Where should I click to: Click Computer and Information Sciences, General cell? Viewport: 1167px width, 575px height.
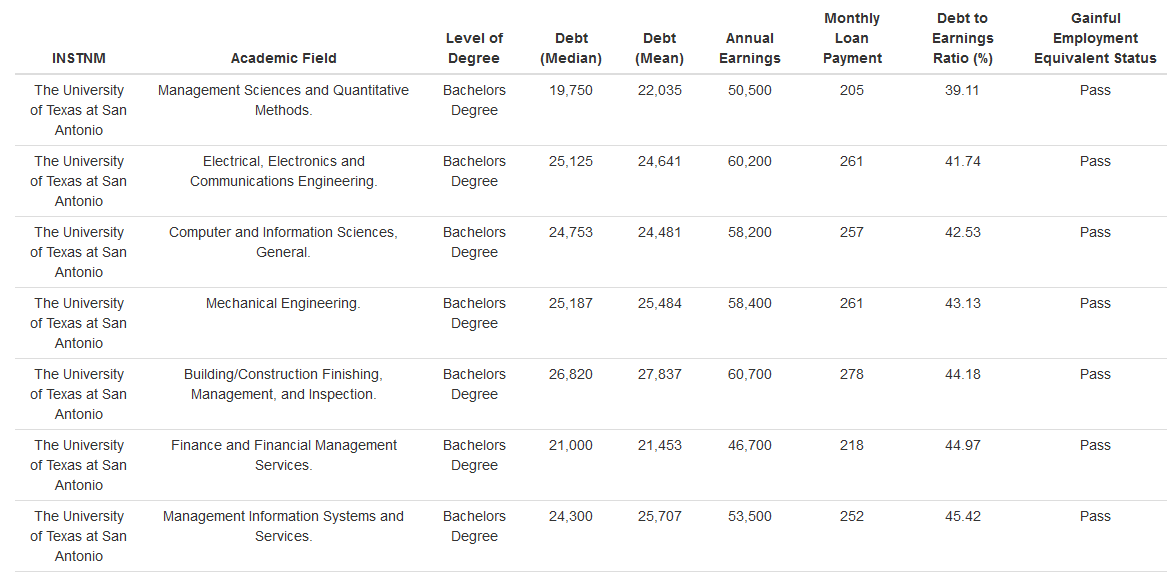tap(283, 242)
